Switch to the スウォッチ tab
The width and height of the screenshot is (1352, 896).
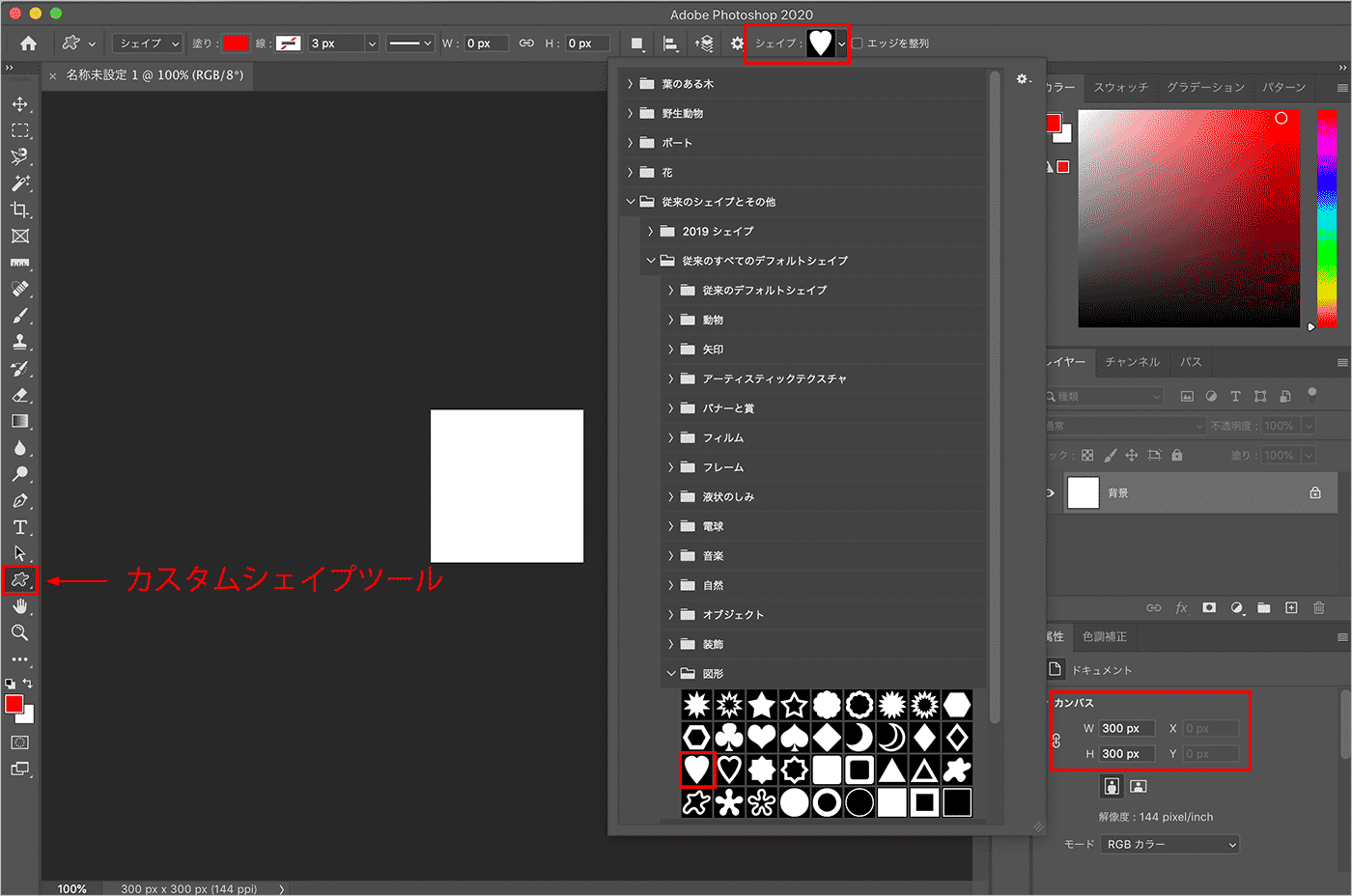(x=1120, y=88)
